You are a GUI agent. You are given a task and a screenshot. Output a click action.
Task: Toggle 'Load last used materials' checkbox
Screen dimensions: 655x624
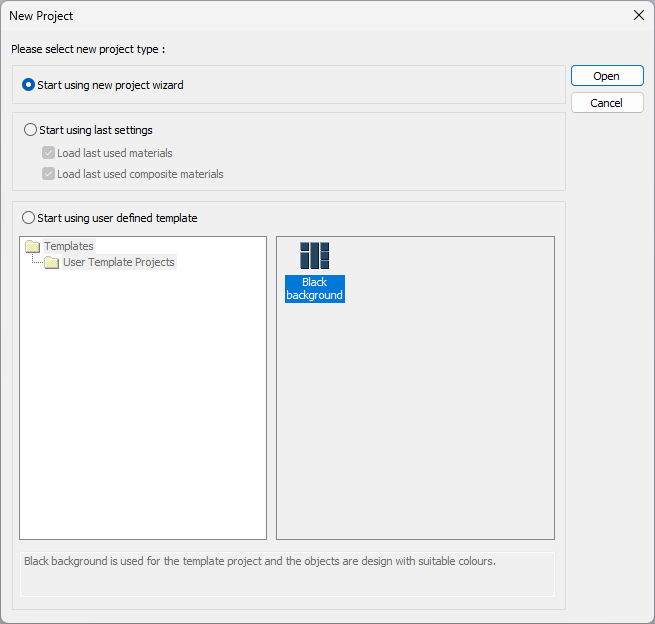48,153
